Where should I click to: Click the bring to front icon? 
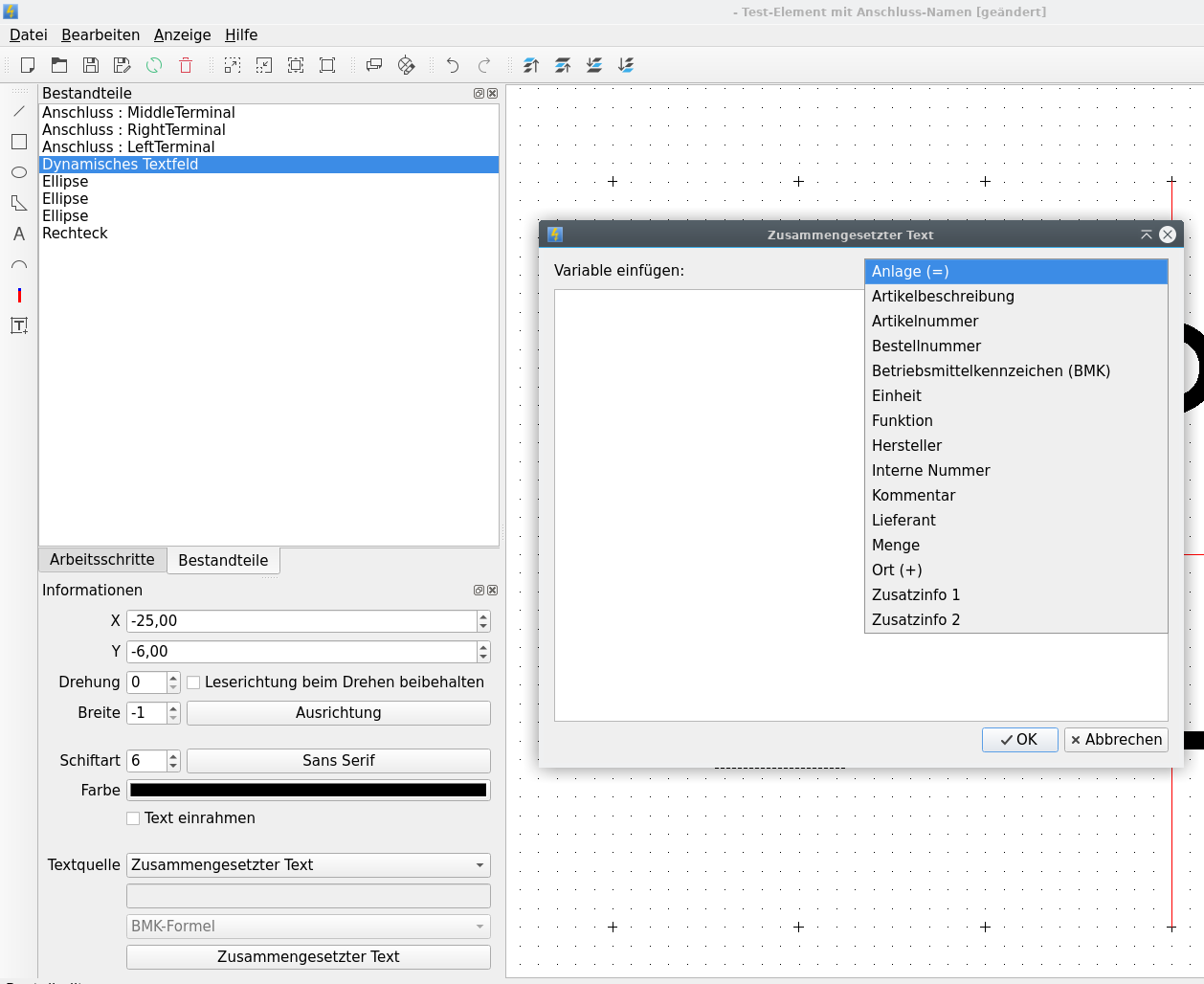(531, 65)
